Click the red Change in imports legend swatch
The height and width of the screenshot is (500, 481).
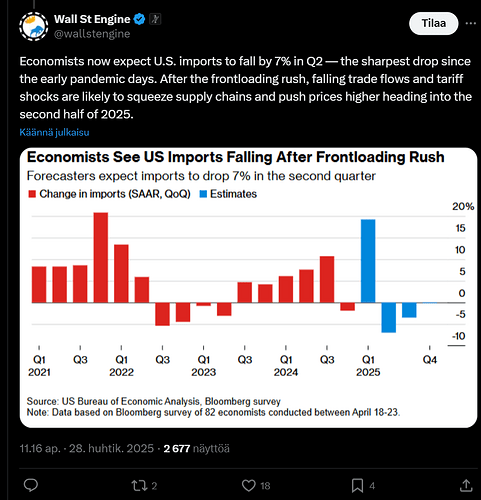32,194
